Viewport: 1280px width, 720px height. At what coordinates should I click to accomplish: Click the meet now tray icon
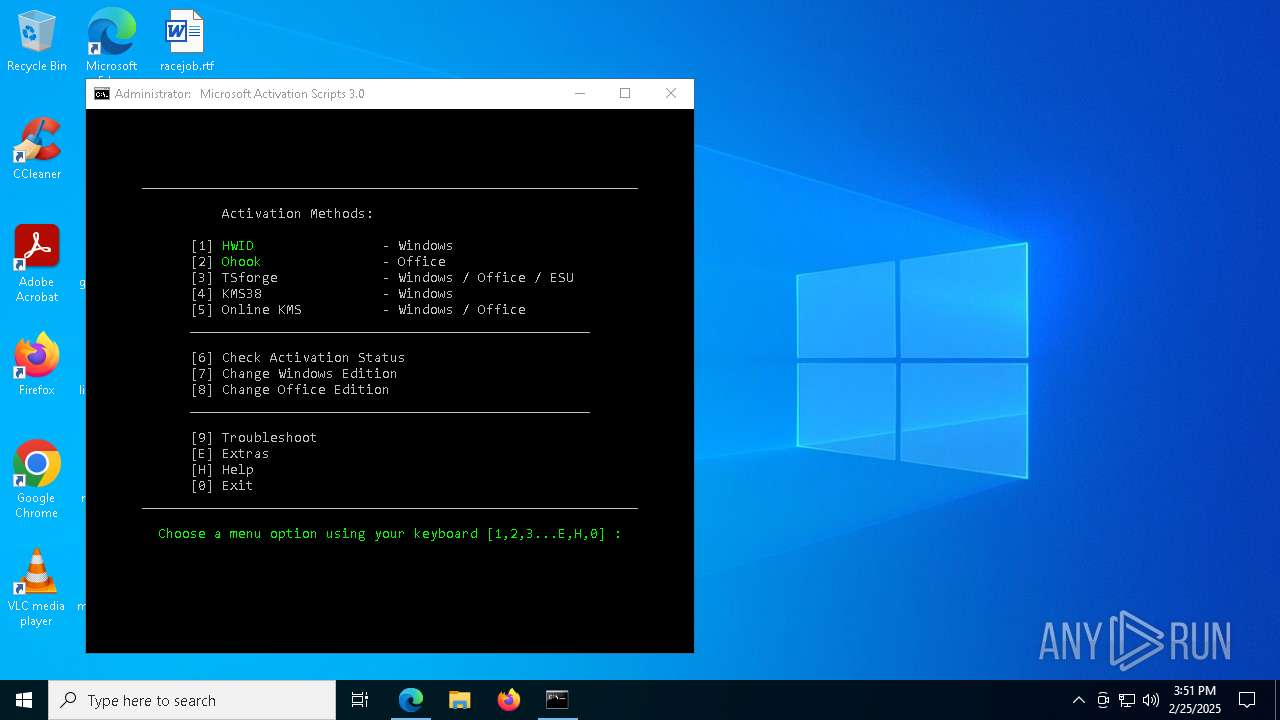1103,700
